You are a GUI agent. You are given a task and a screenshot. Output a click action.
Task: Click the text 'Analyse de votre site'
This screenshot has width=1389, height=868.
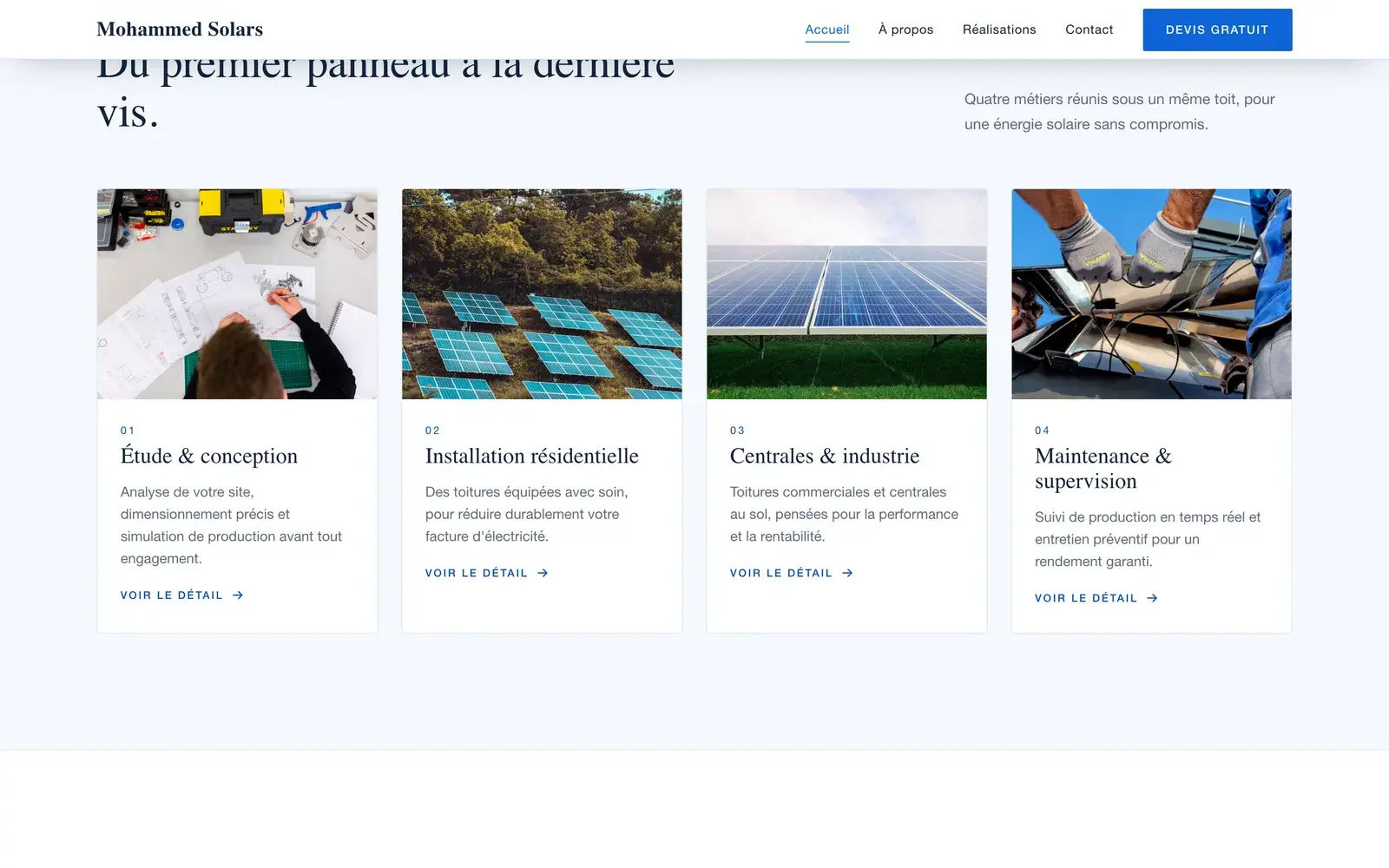click(187, 492)
